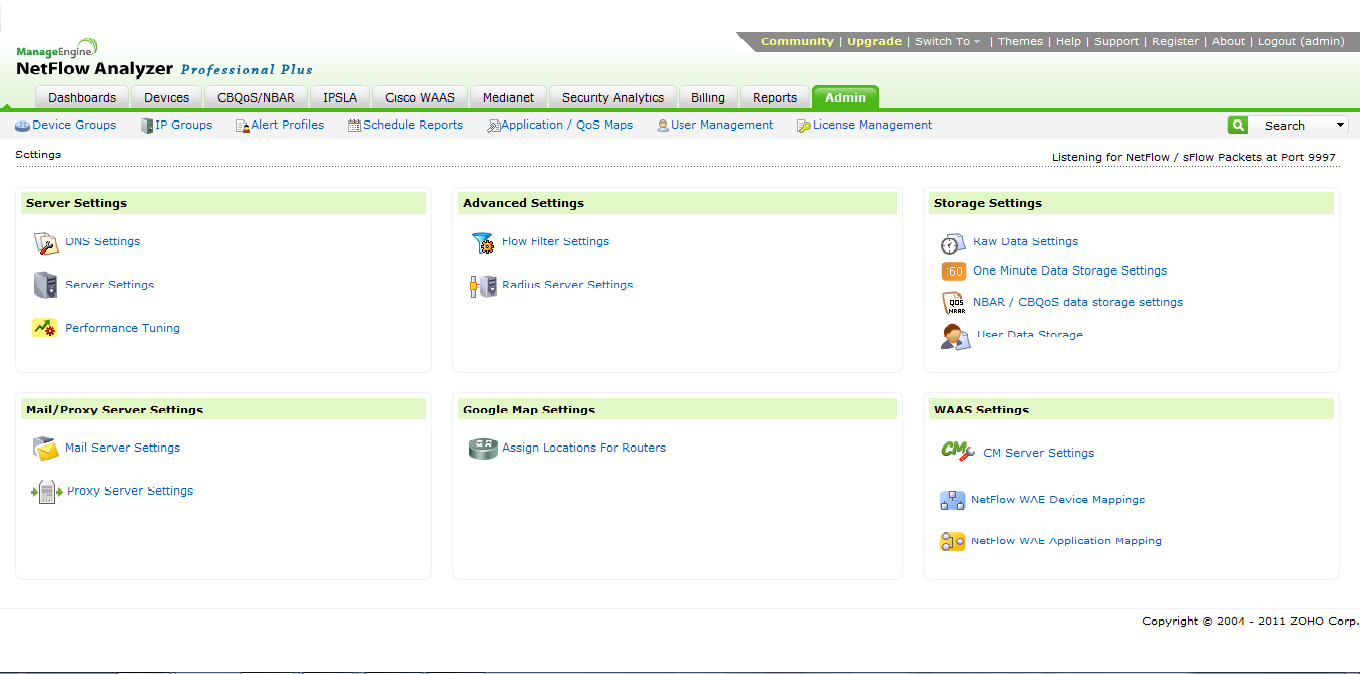This screenshot has width=1360, height=674.
Task: Click the Server Settings link text
Action: click(109, 285)
